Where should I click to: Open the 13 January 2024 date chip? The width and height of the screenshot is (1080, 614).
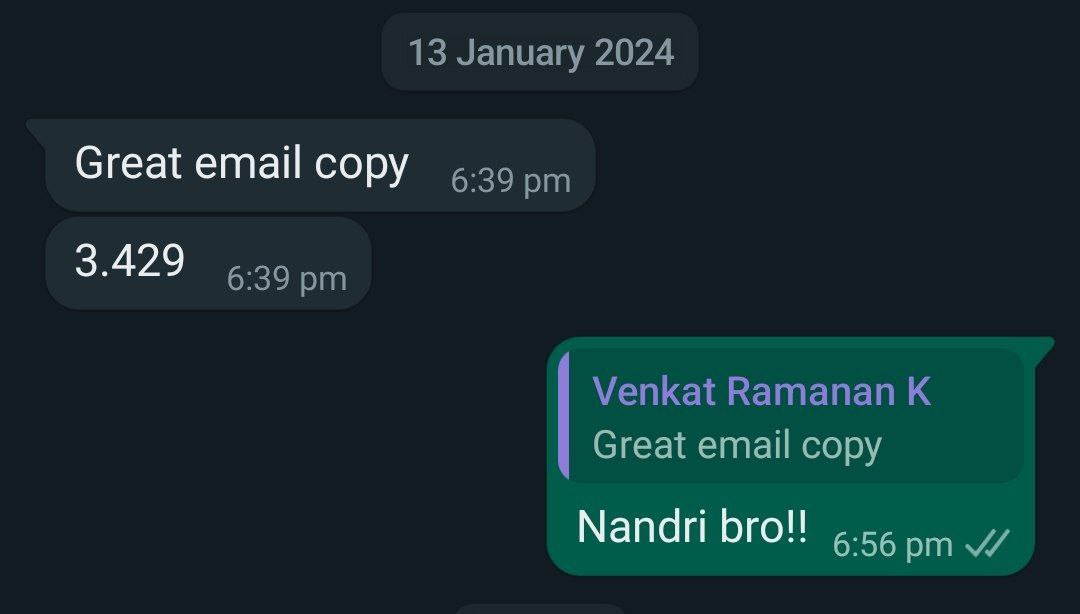coord(540,52)
